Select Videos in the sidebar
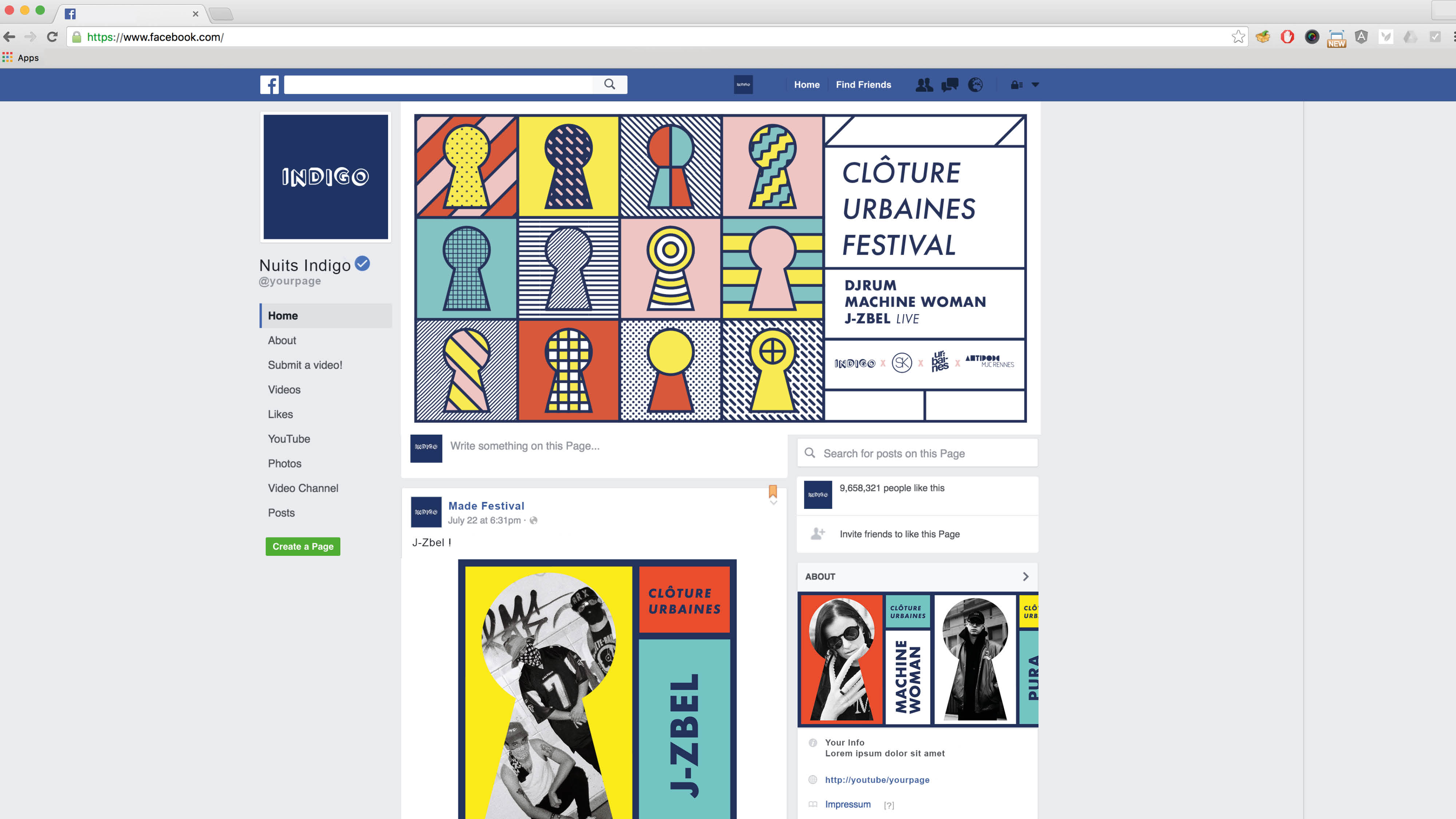The image size is (1456, 819). pos(284,389)
